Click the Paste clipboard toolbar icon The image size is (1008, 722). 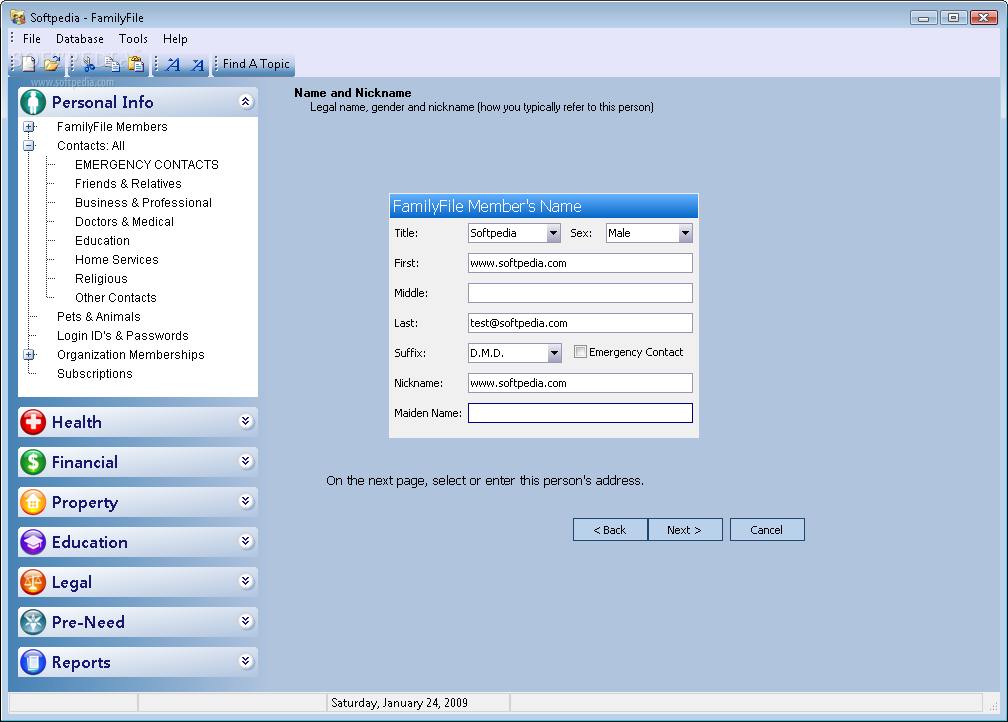pyautogui.click(x=136, y=64)
